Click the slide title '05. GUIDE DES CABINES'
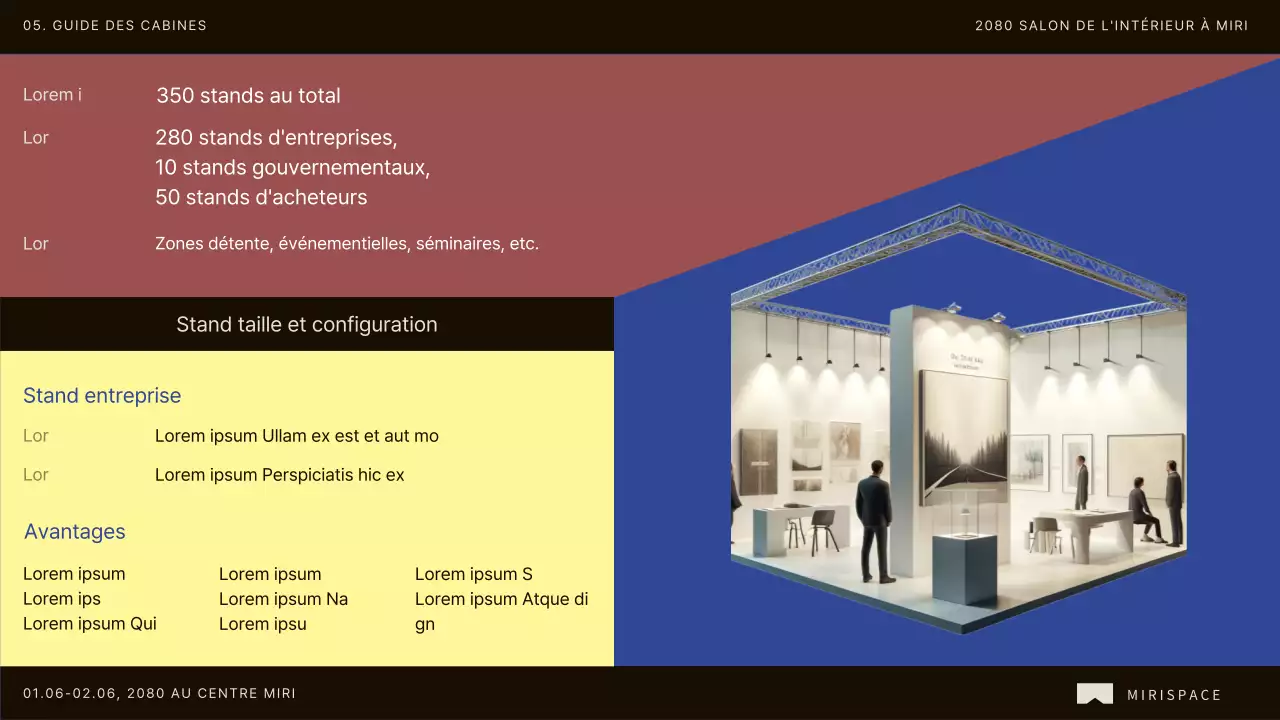Image resolution: width=1280 pixels, height=720 pixels. (x=115, y=25)
